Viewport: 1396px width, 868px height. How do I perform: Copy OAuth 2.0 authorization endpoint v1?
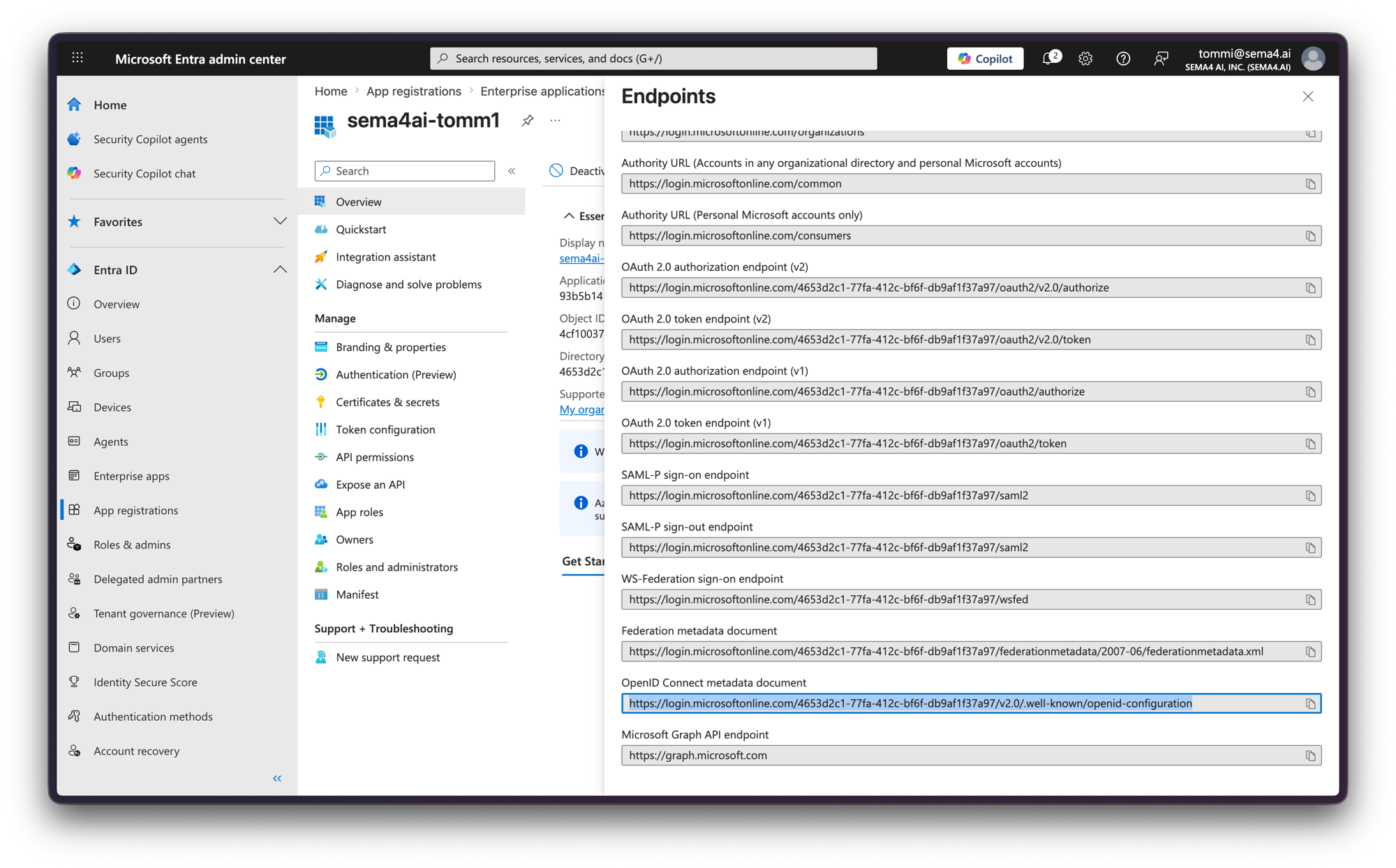click(x=1310, y=392)
